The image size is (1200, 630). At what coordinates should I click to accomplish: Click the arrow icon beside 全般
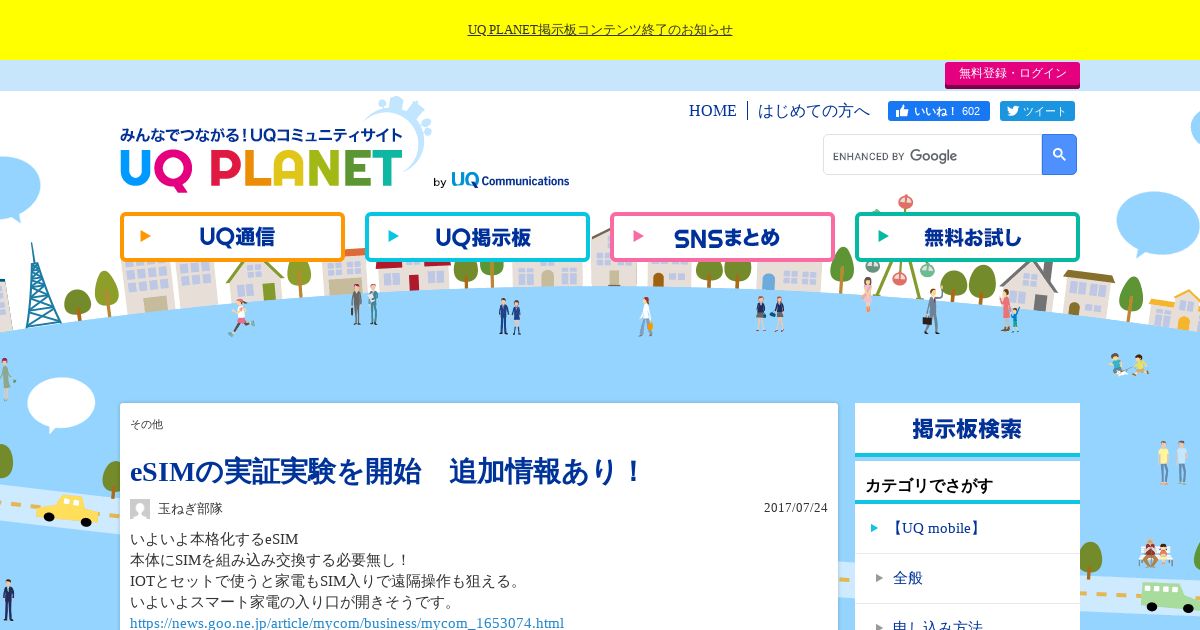pyautogui.click(x=879, y=578)
